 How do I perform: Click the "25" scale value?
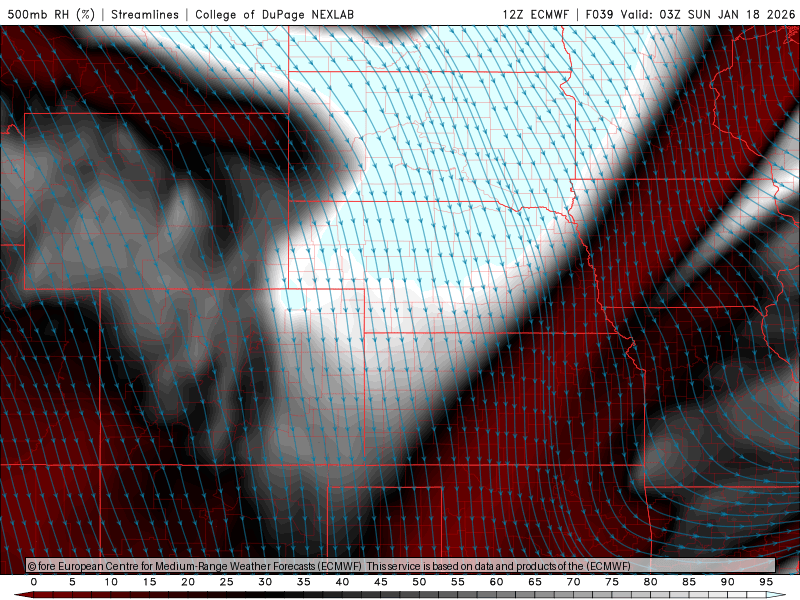click(227, 582)
